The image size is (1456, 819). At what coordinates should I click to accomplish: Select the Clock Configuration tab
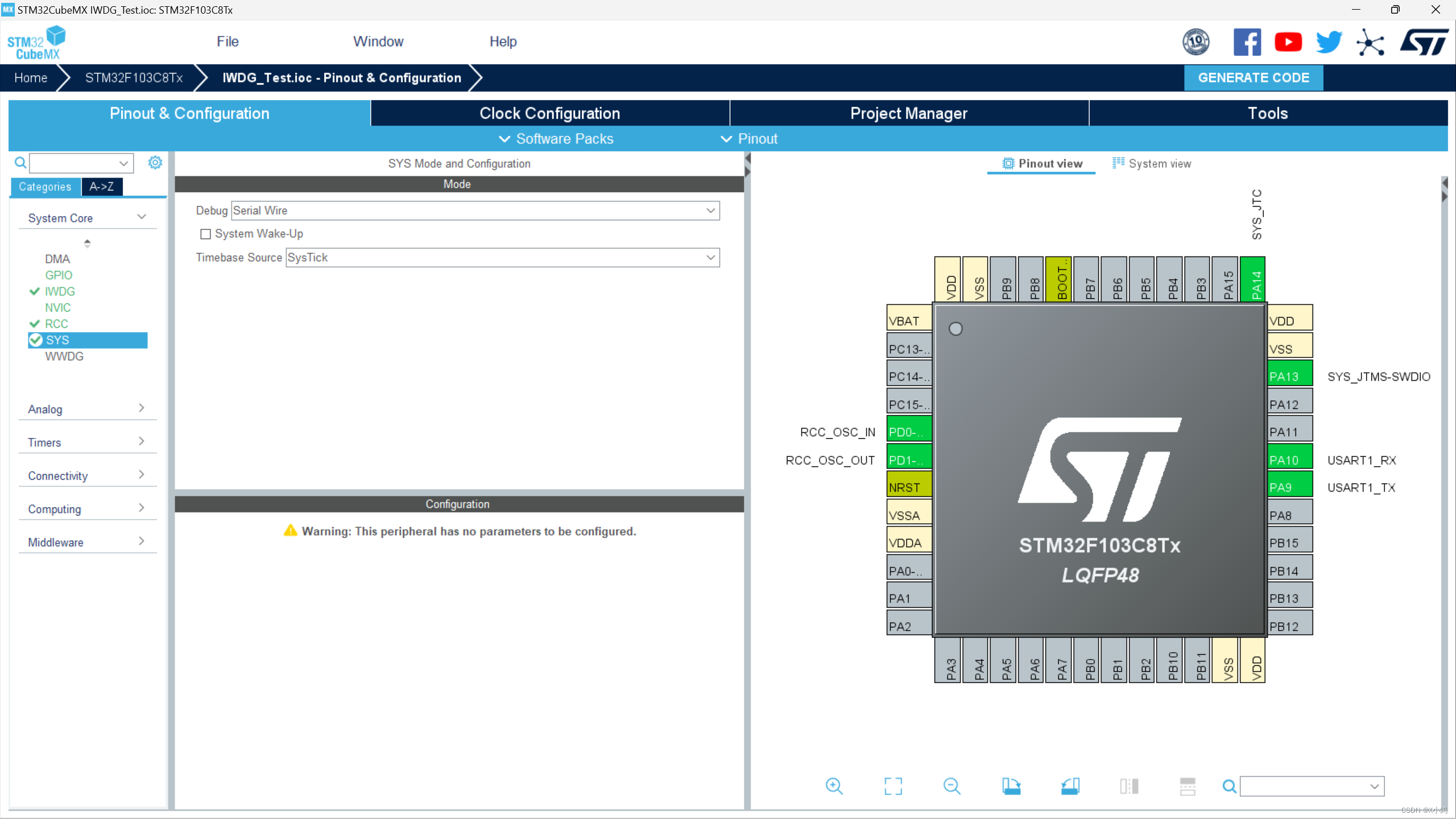click(548, 113)
